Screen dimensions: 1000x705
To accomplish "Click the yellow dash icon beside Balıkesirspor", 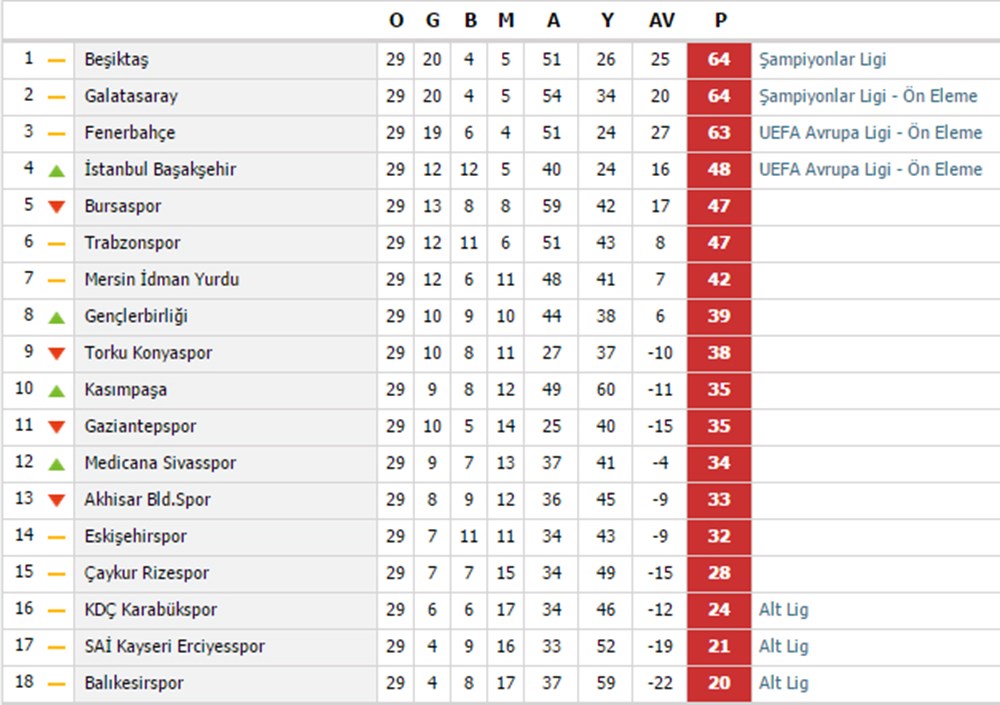I will 57,684.
